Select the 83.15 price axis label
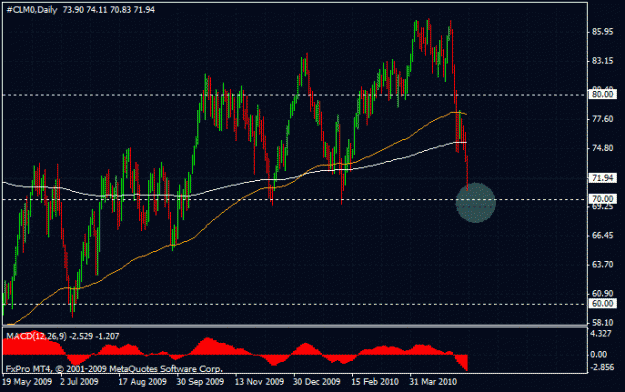 click(603, 61)
